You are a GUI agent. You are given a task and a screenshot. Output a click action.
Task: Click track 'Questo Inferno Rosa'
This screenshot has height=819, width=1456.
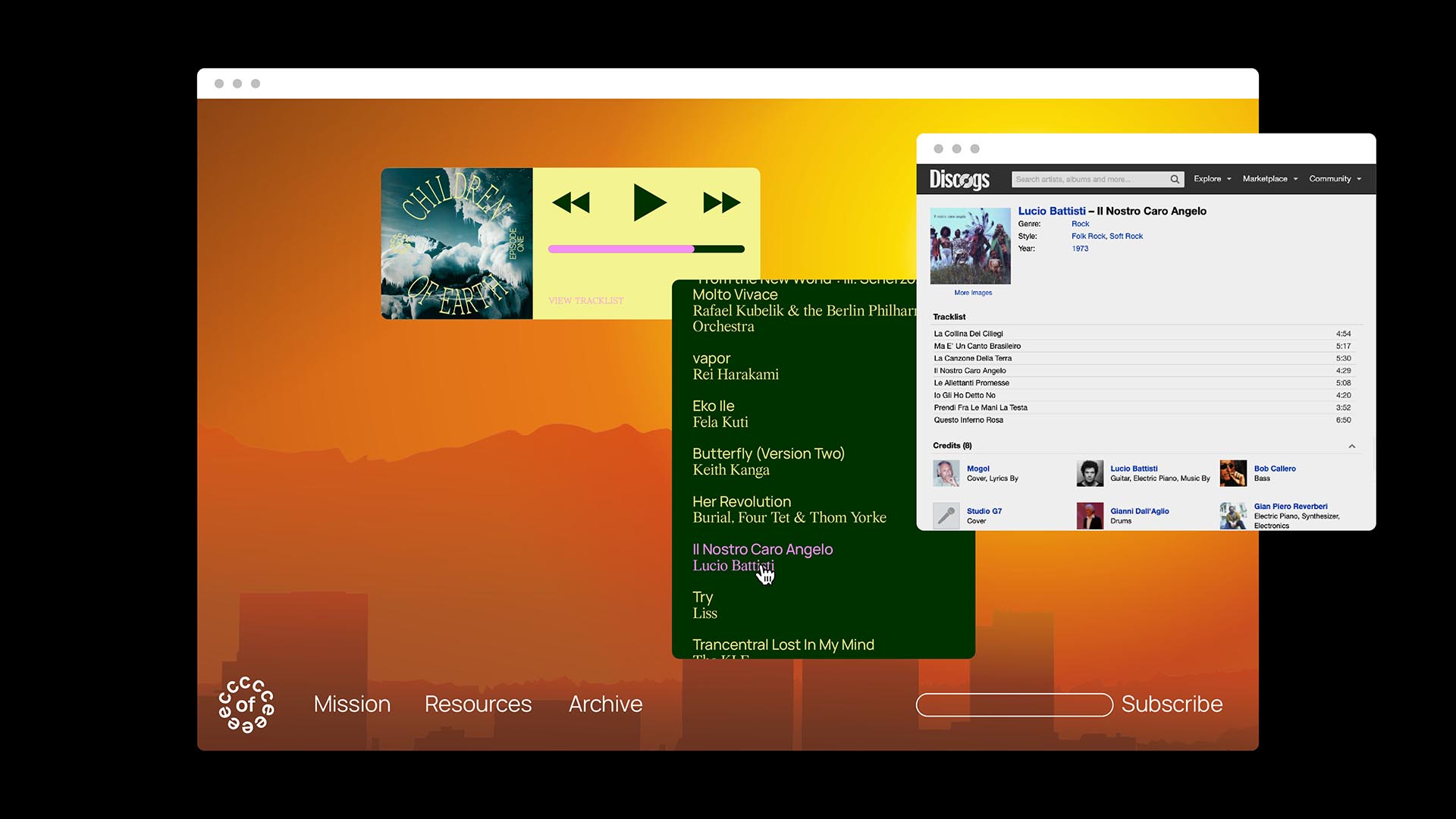[1142, 420]
